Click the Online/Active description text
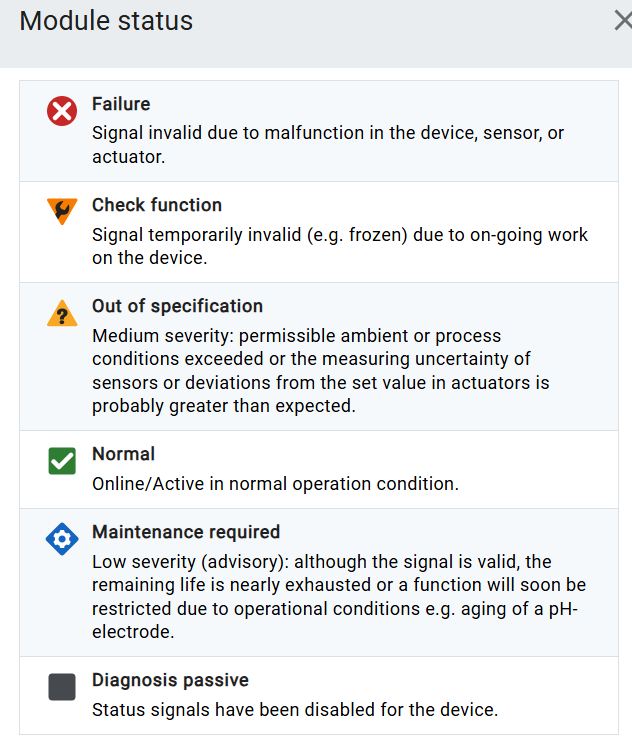The height and width of the screenshot is (744, 632). 275,483
